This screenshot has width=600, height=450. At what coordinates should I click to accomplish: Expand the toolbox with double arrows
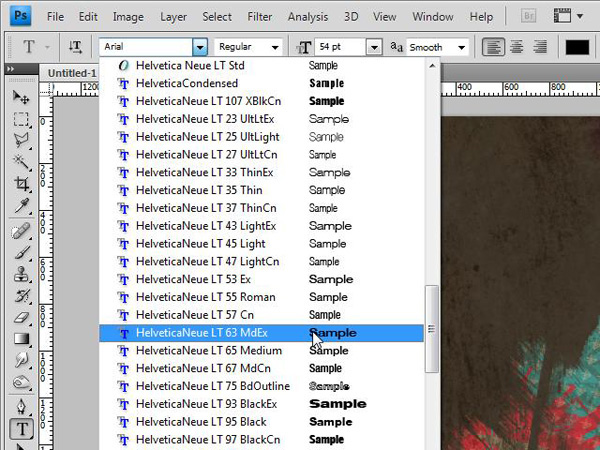pyautogui.click(x=10, y=69)
